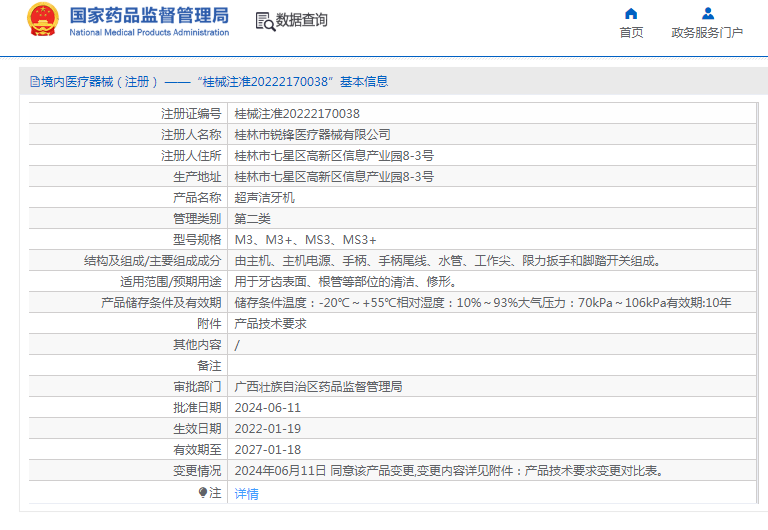Click the 变更情况 row label
This screenshot has height=530, width=768.
[197, 471]
